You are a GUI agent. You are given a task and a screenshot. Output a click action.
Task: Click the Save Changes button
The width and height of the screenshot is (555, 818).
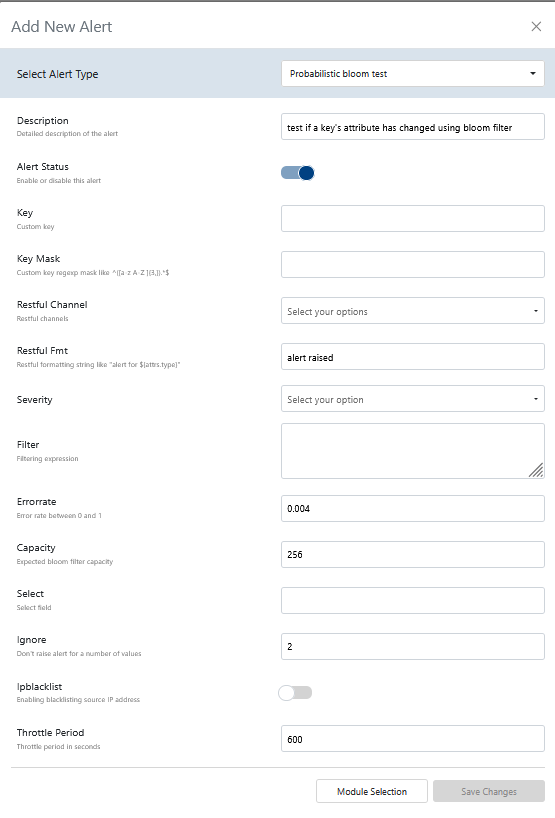[489, 791]
